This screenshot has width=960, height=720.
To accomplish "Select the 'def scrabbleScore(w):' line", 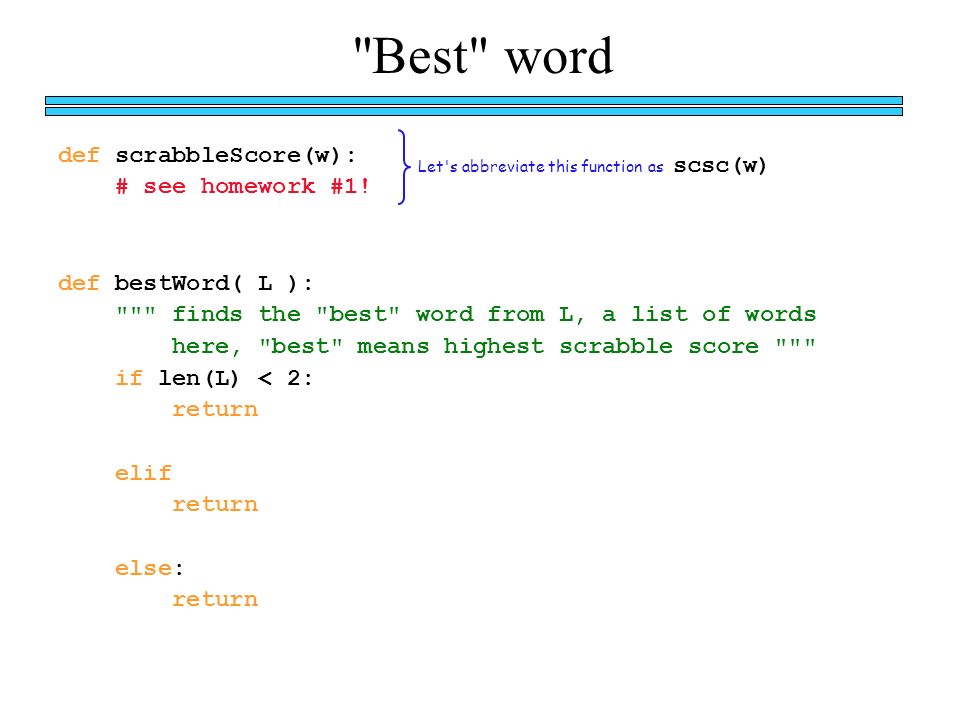I will [207, 156].
